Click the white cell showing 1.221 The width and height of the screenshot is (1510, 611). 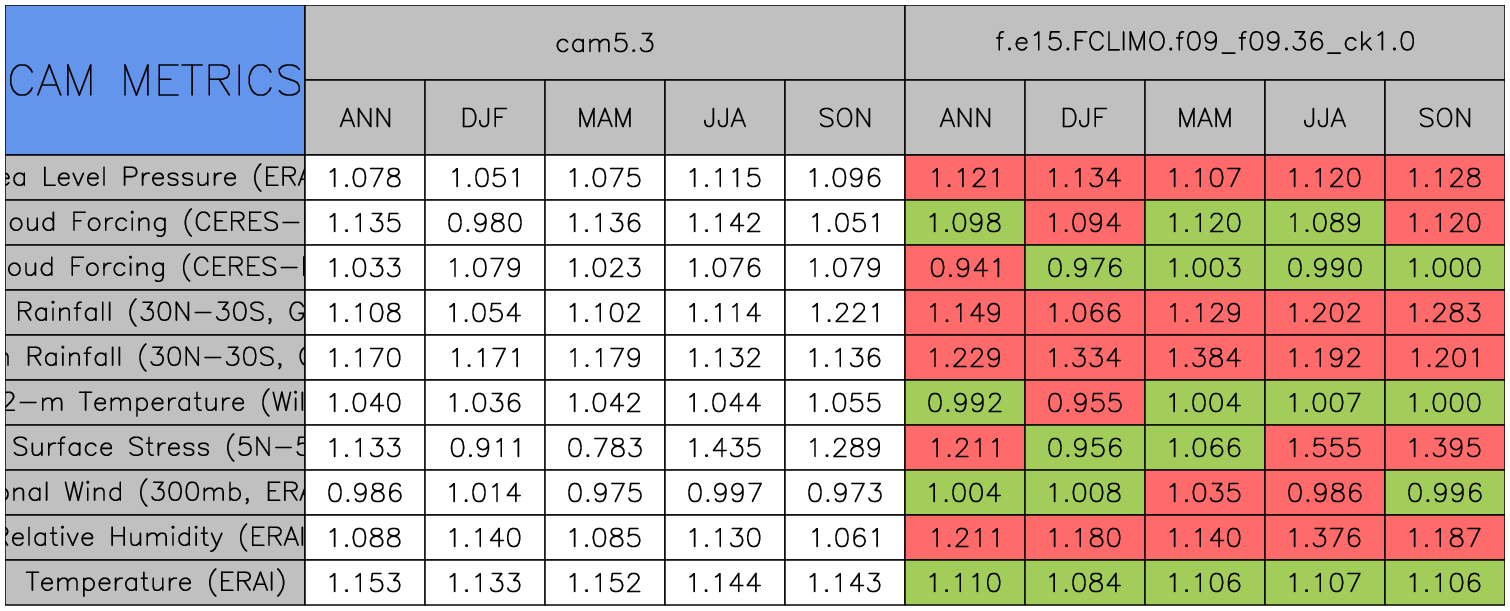point(845,313)
